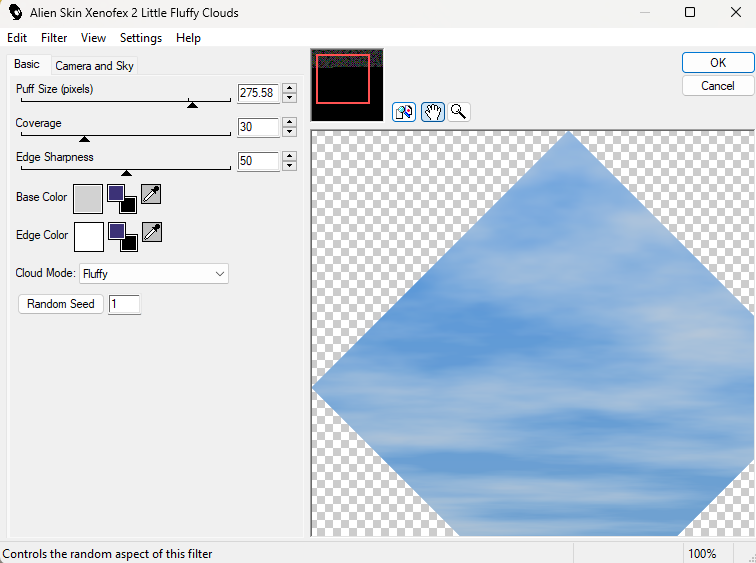This screenshot has width=756, height=563.
Task: Toggle the original image preview button
Action: tap(404, 112)
